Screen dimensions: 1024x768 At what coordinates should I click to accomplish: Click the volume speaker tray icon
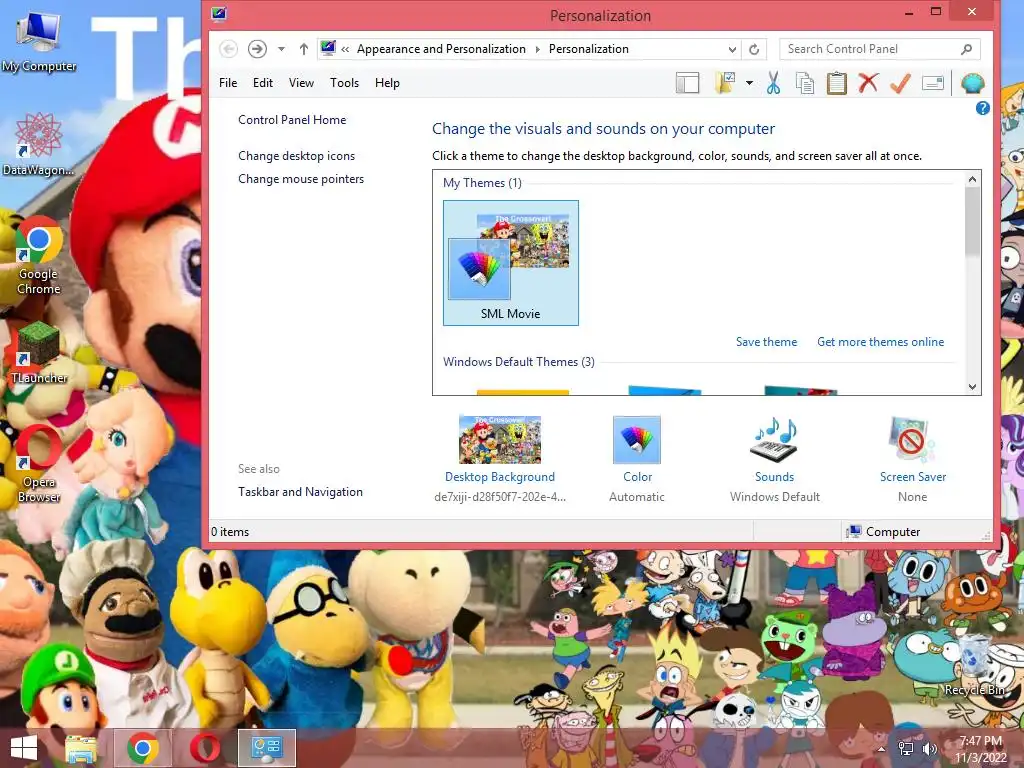point(929,749)
